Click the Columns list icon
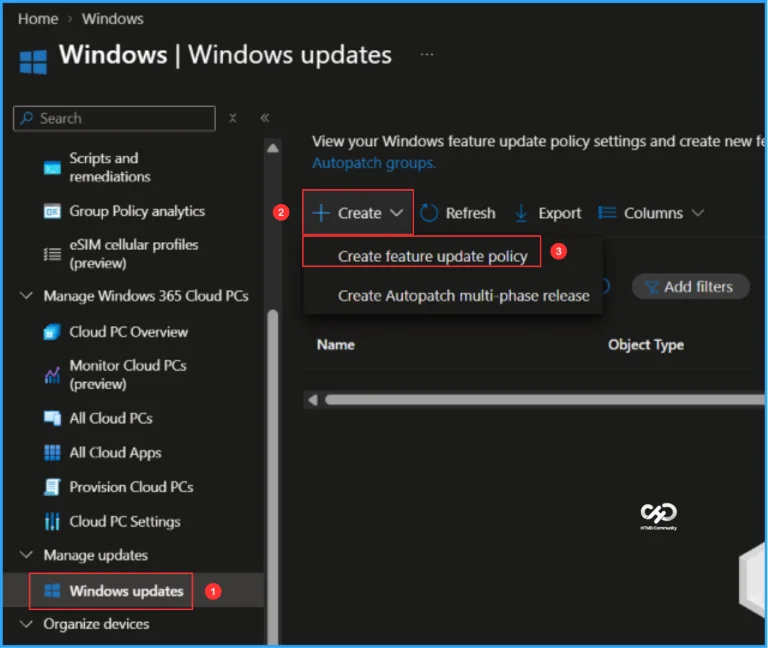The height and width of the screenshot is (648, 768). (x=607, y=213)
